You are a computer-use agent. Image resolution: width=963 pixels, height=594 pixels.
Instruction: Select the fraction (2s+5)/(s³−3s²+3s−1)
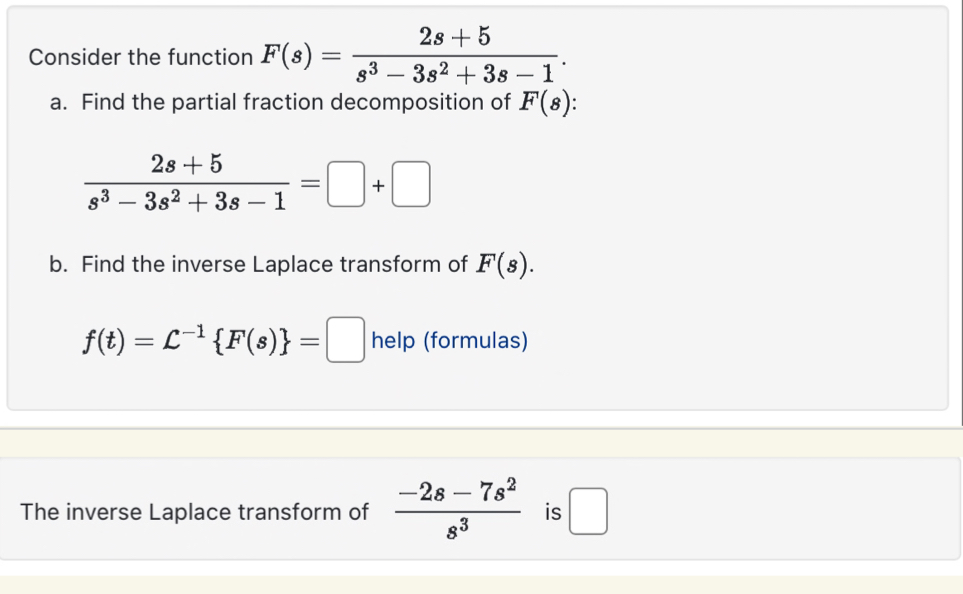tap(185, 184)
